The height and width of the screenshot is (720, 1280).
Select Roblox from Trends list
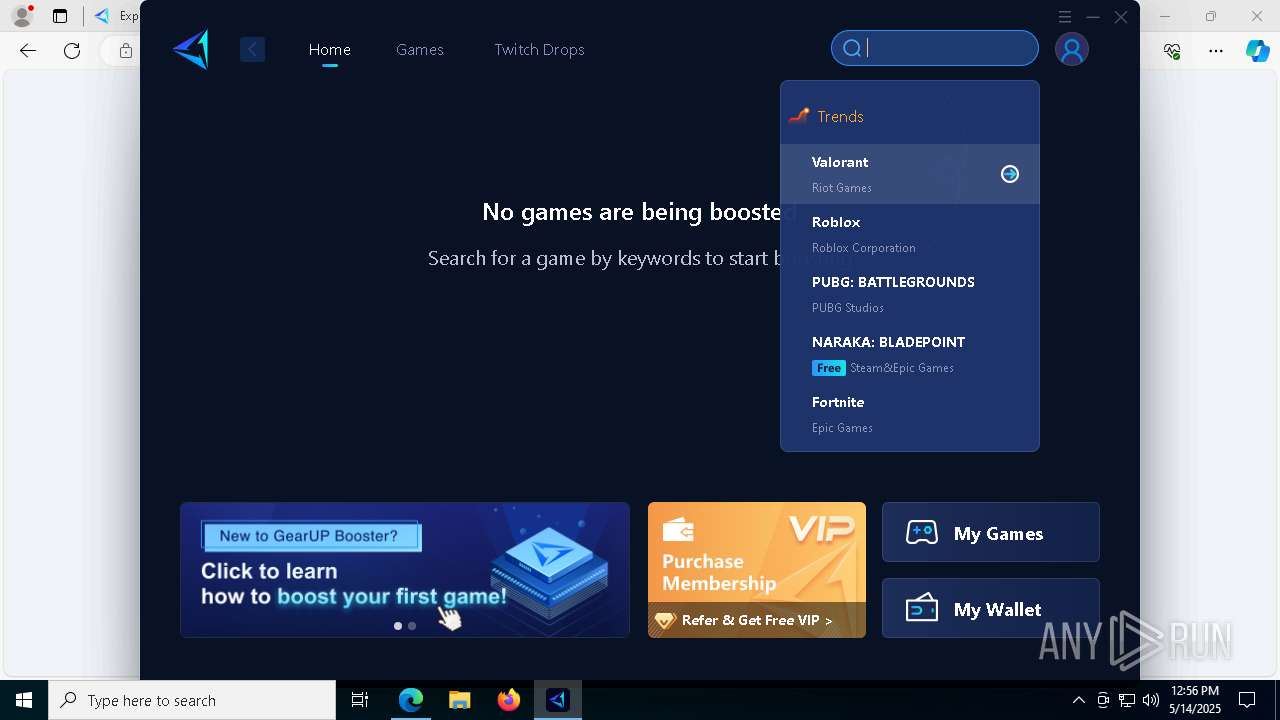click(910, 234)
